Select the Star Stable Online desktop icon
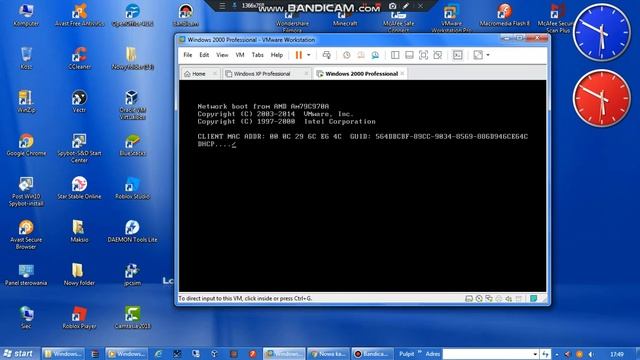This screenshot has height=360, width=640. click(79, 188)
